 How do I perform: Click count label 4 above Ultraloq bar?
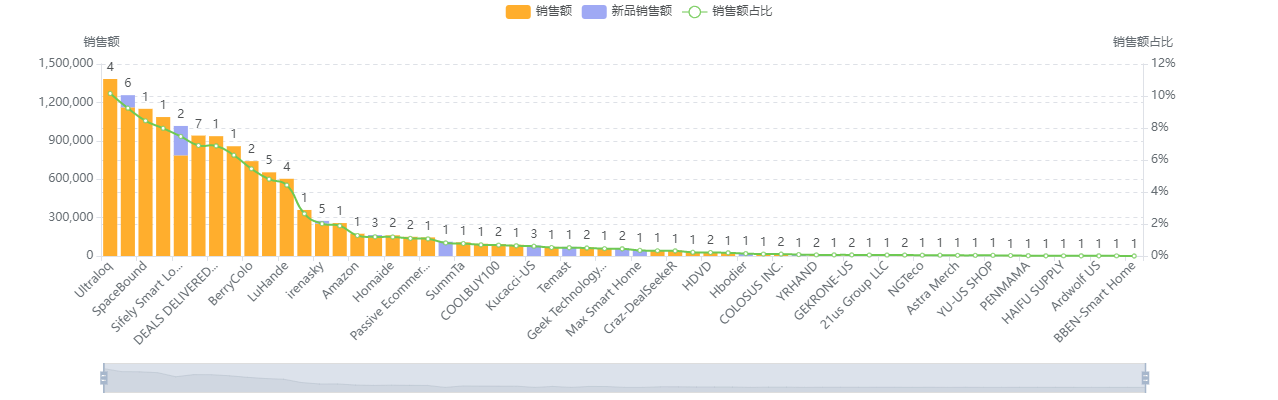point(110,67)
